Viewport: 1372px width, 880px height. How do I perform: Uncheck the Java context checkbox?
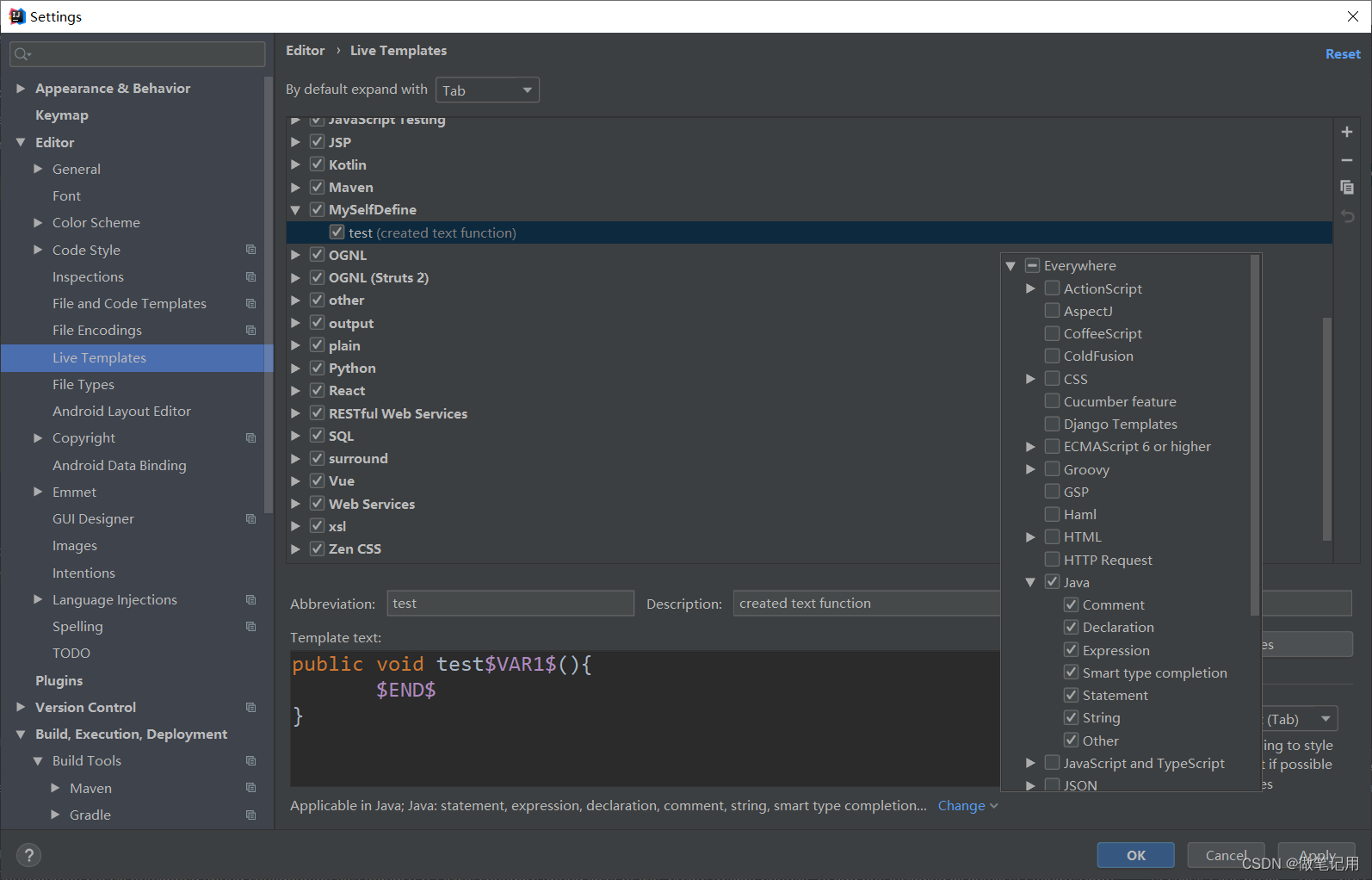point(1052,581)
